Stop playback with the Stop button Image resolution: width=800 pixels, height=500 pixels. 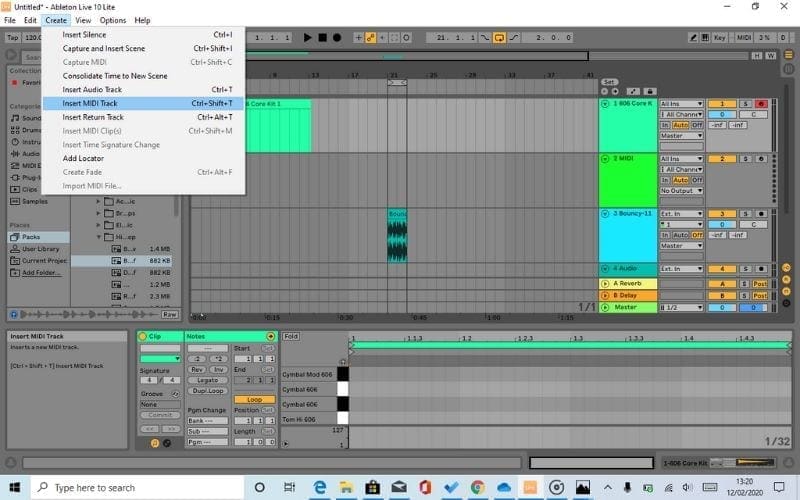[322, 37]
